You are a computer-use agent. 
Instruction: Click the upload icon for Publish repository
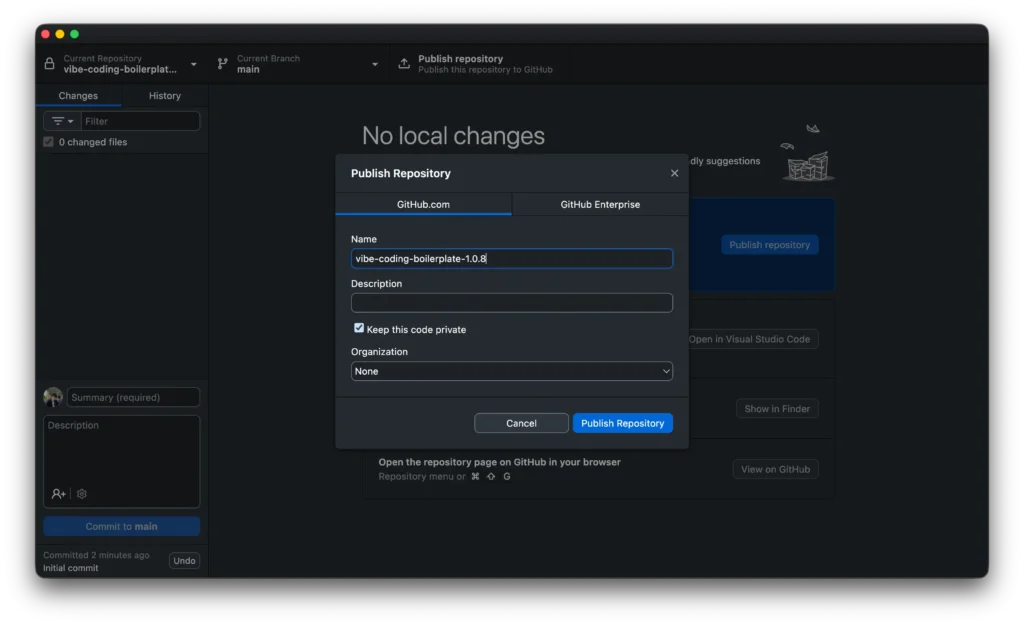(404, 63)
